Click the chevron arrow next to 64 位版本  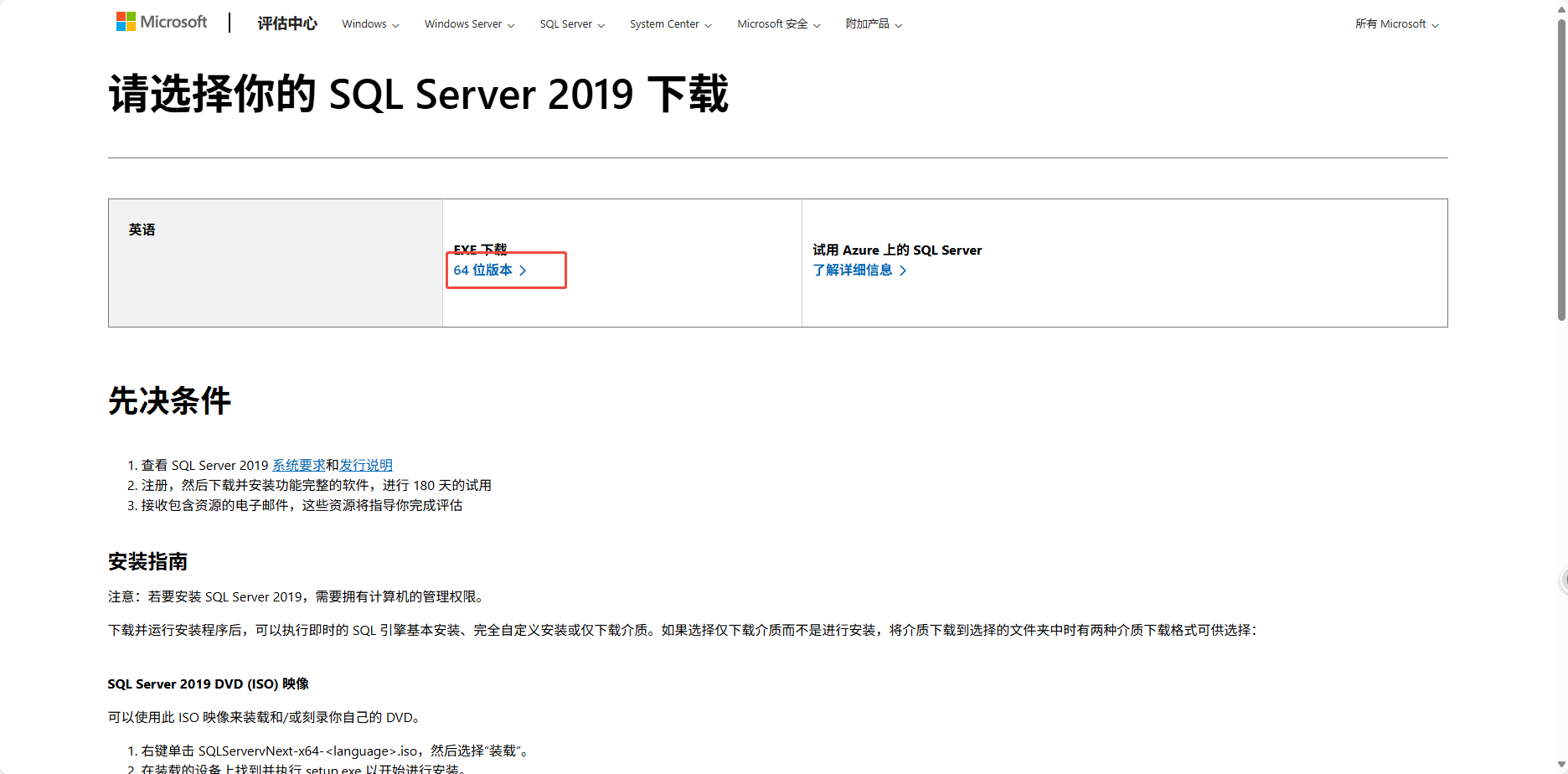pyautogui.click(x=524, y=271)
